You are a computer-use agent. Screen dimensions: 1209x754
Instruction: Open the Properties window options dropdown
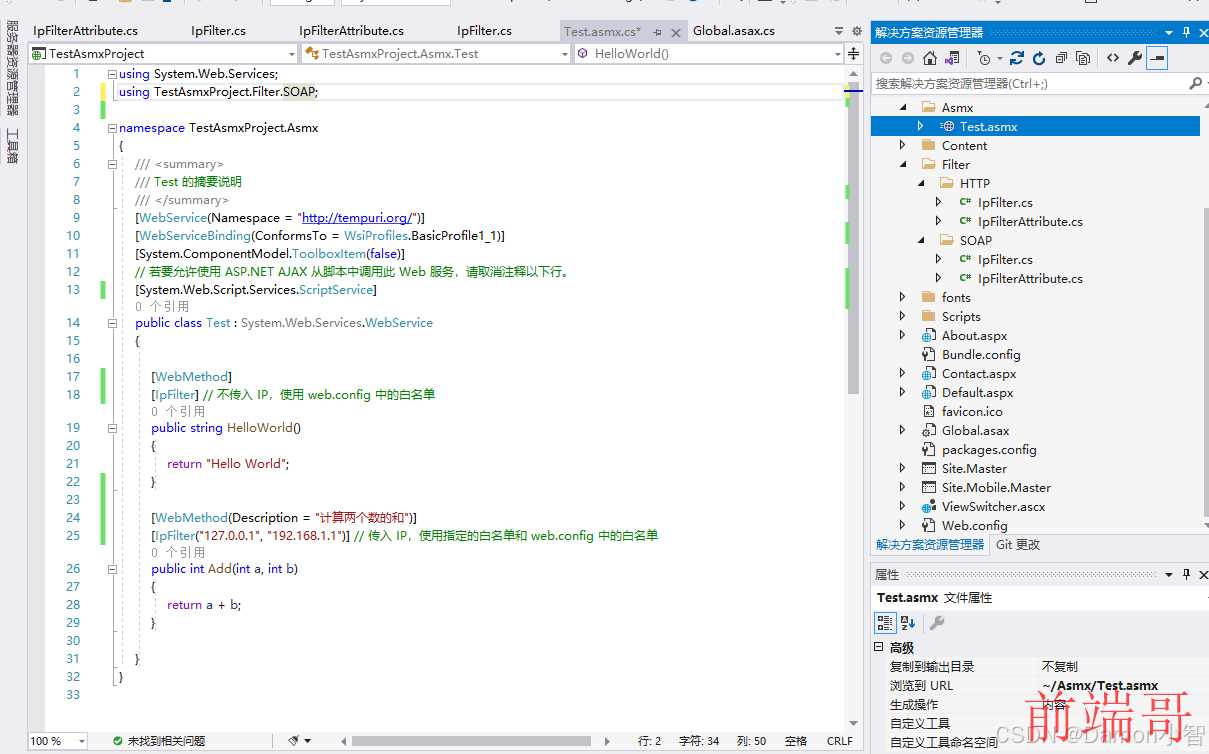1169,574
